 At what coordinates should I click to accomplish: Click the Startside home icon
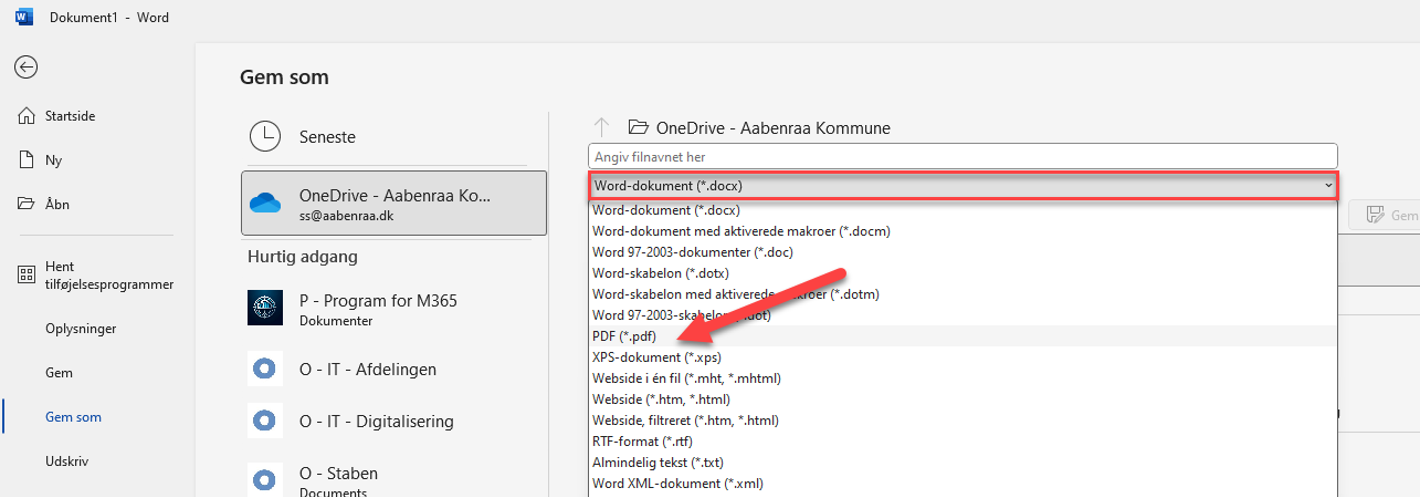27,116
